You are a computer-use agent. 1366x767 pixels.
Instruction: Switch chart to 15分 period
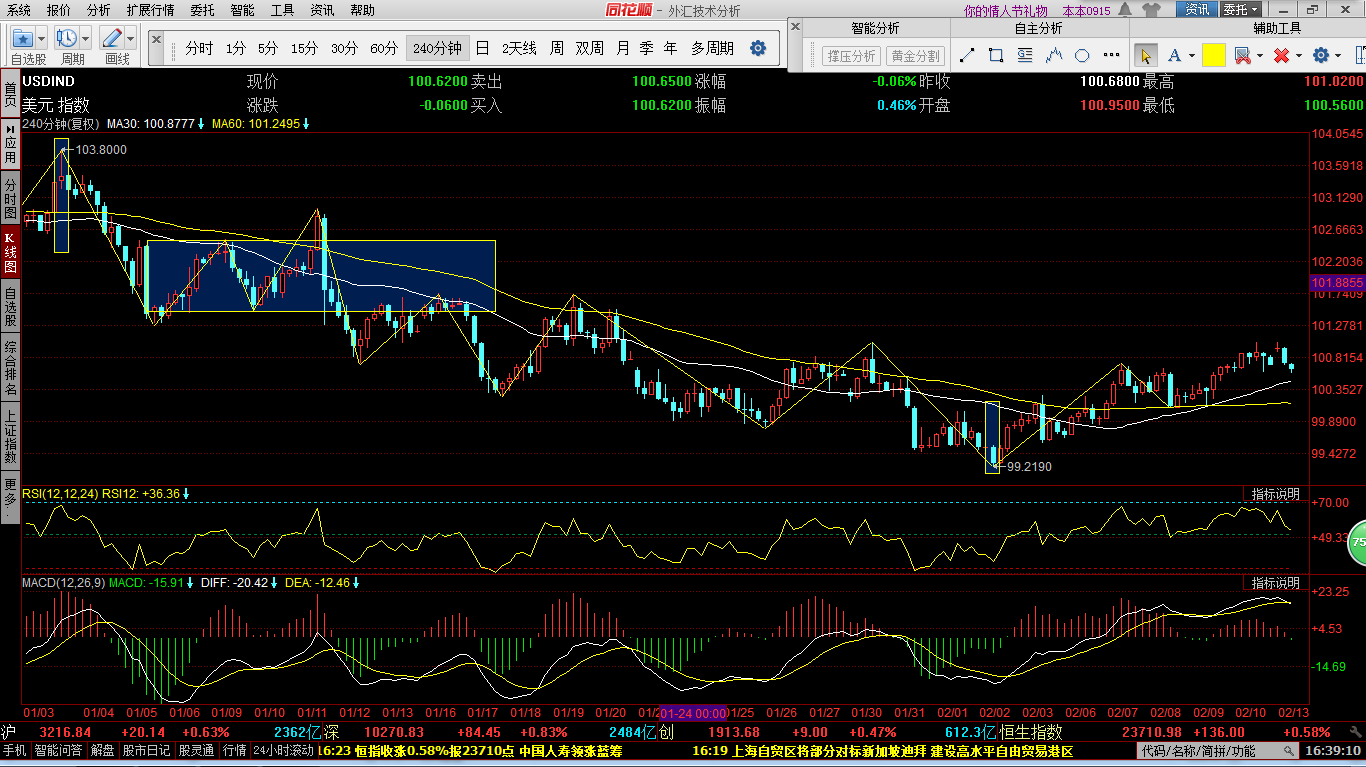click(304, 48)
